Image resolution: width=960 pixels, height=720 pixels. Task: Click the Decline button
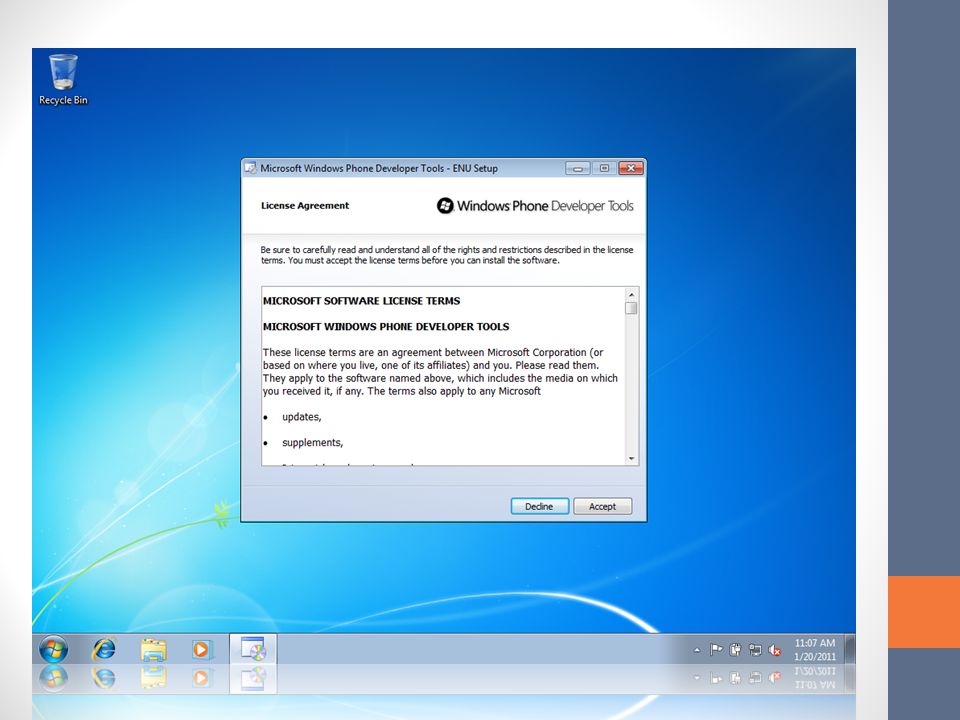[x=539, y=506]
